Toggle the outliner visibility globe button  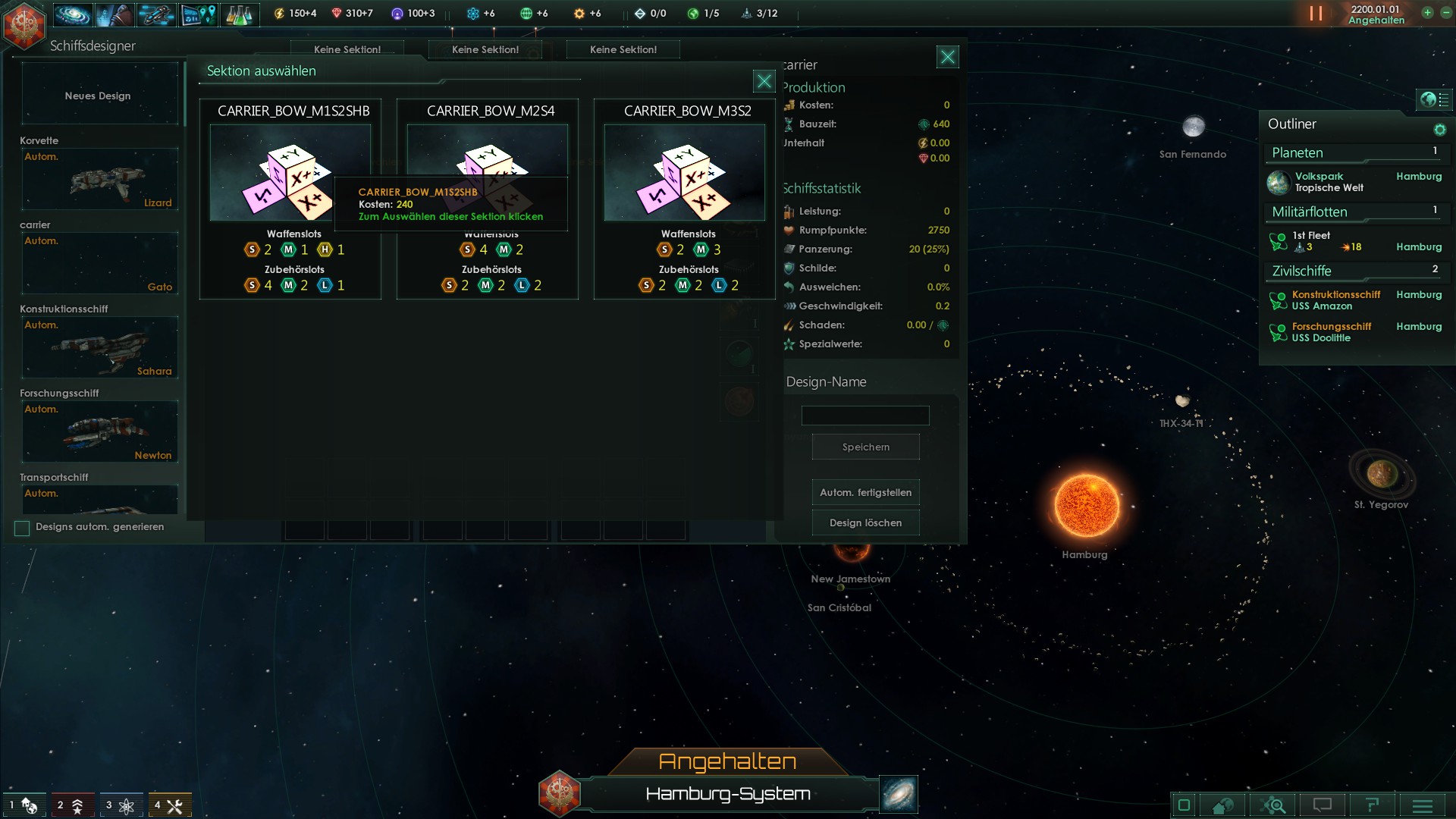(1433, 99)
